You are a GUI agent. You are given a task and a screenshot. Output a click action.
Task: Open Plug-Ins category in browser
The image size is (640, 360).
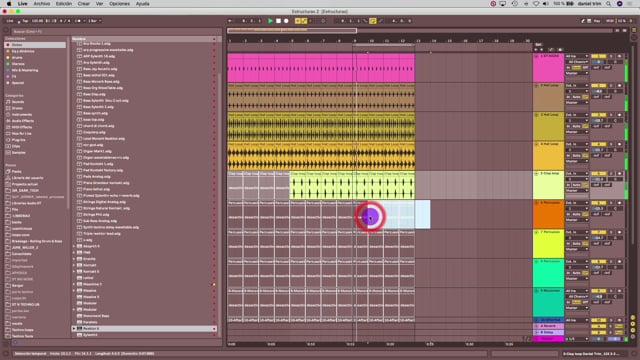(18, 140)
